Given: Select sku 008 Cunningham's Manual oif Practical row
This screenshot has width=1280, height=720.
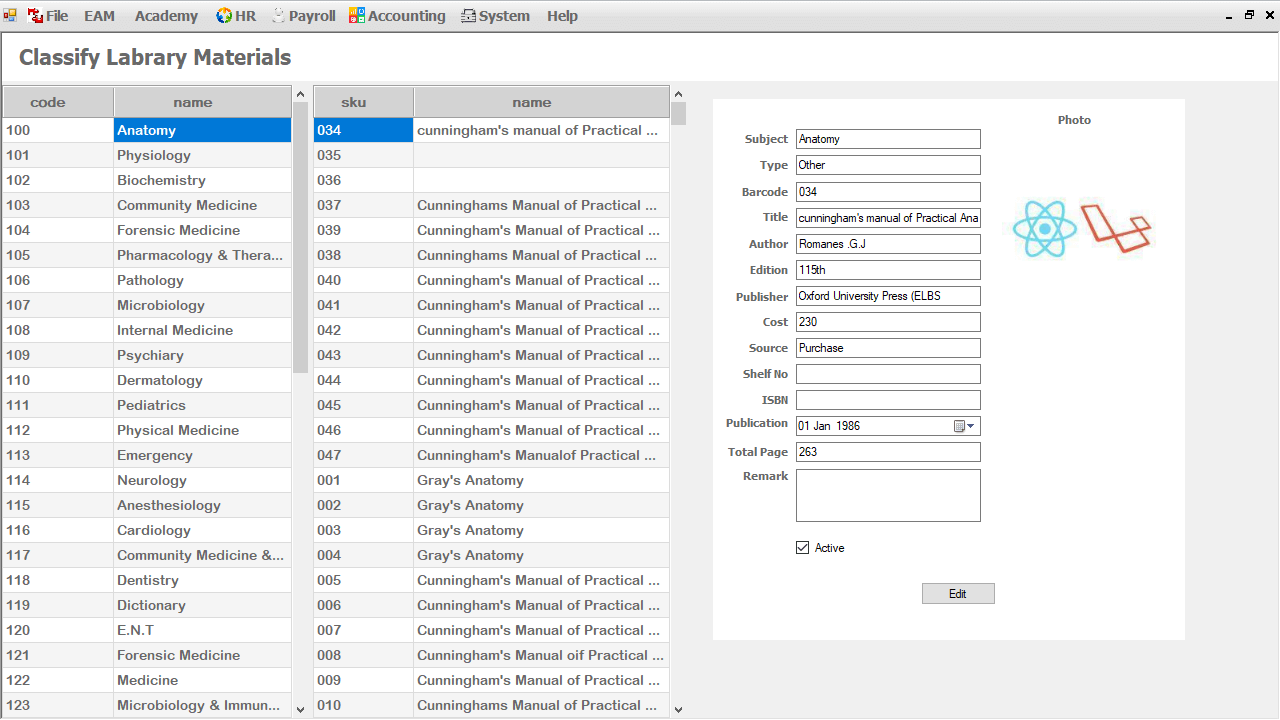Looking at the screenshot, I should click(491, 655).
